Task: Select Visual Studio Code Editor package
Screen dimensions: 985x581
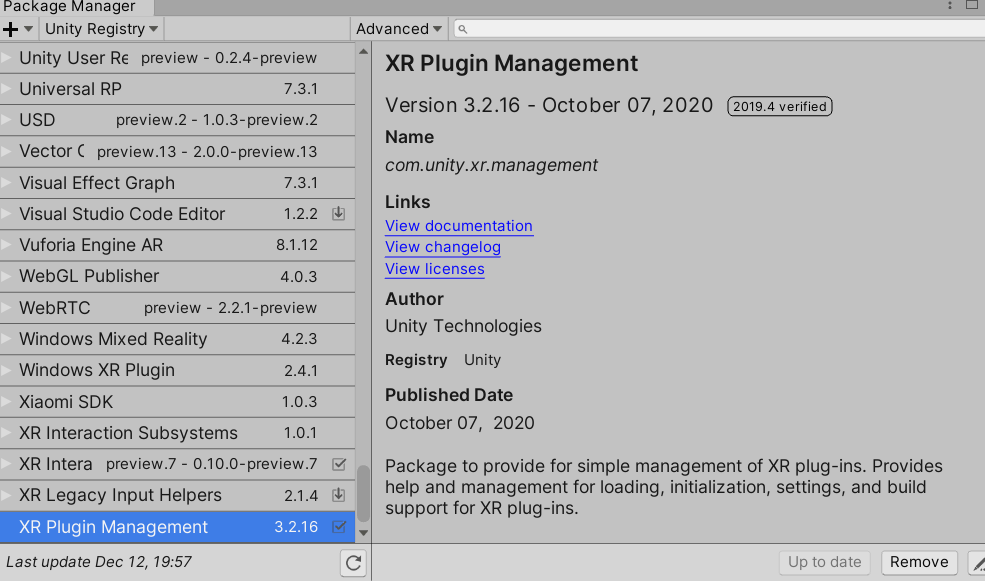Action: click(177, 214)
